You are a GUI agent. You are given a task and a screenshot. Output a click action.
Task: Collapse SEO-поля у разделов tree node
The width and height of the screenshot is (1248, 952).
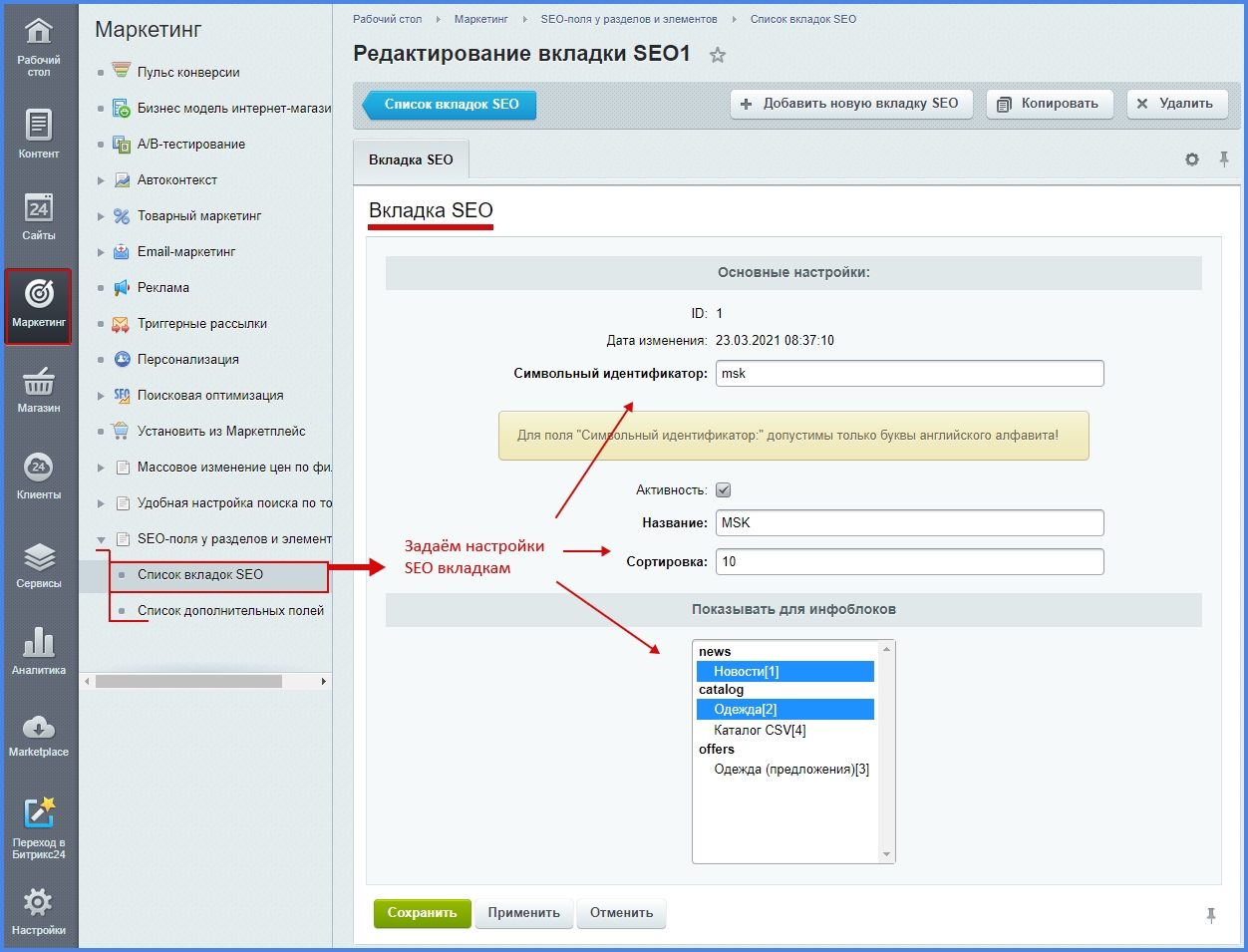click(101, 539)
